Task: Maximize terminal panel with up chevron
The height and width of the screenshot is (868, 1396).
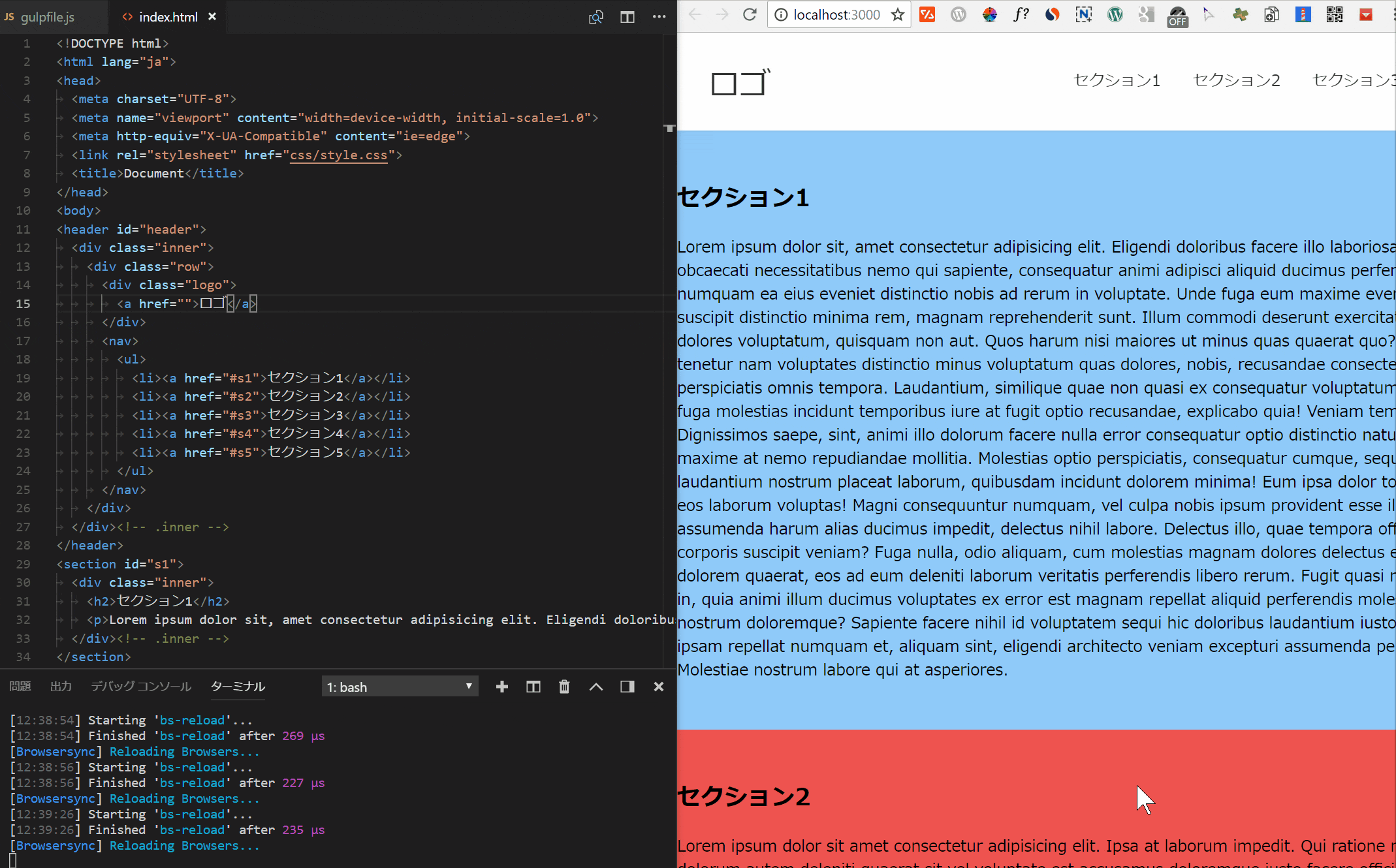Action: [x=595, y=687]
